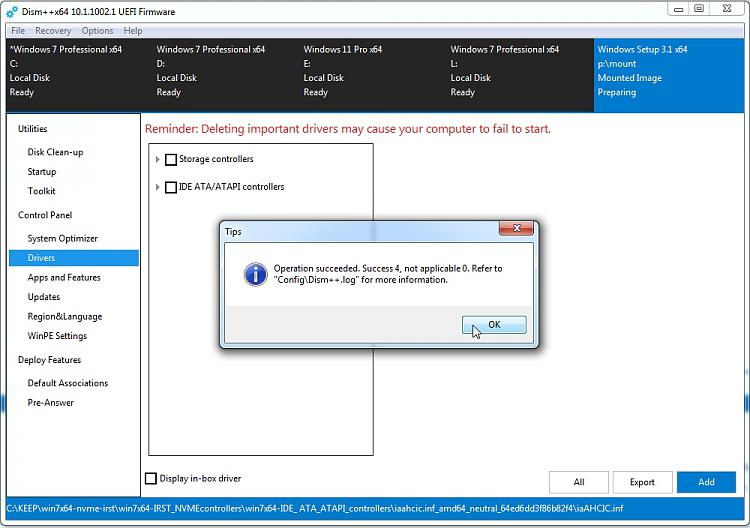Viewport: 750px width, 528px height.
Task: Open WinPE Settings in sidebar
Action: click(x=57, y=336)
